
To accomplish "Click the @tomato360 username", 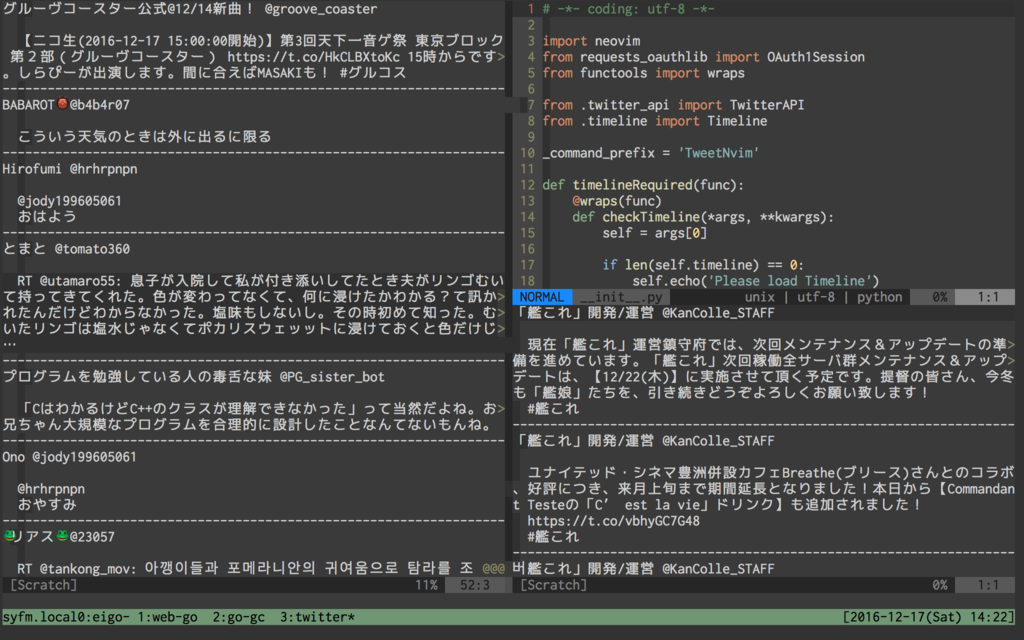I will click(x=92, y=249).
